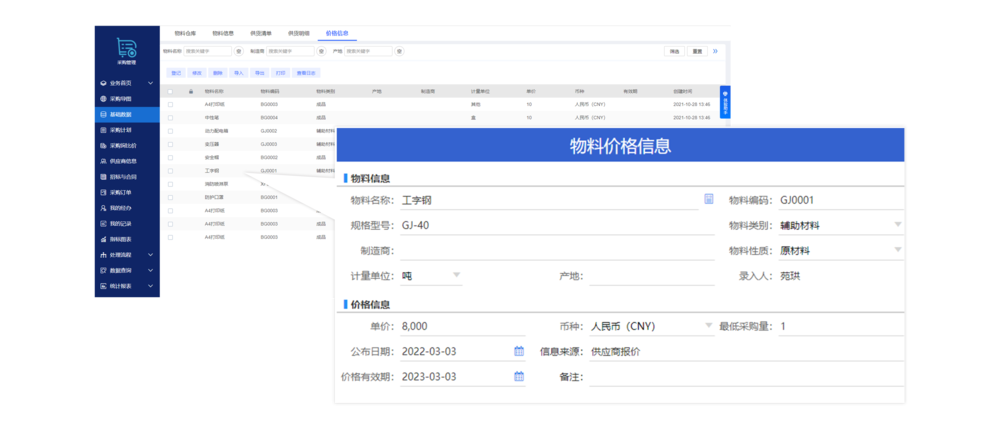Tick the select-all checkbox in table header
Screen dimensions: 1000x439
[x=170, y=92]
